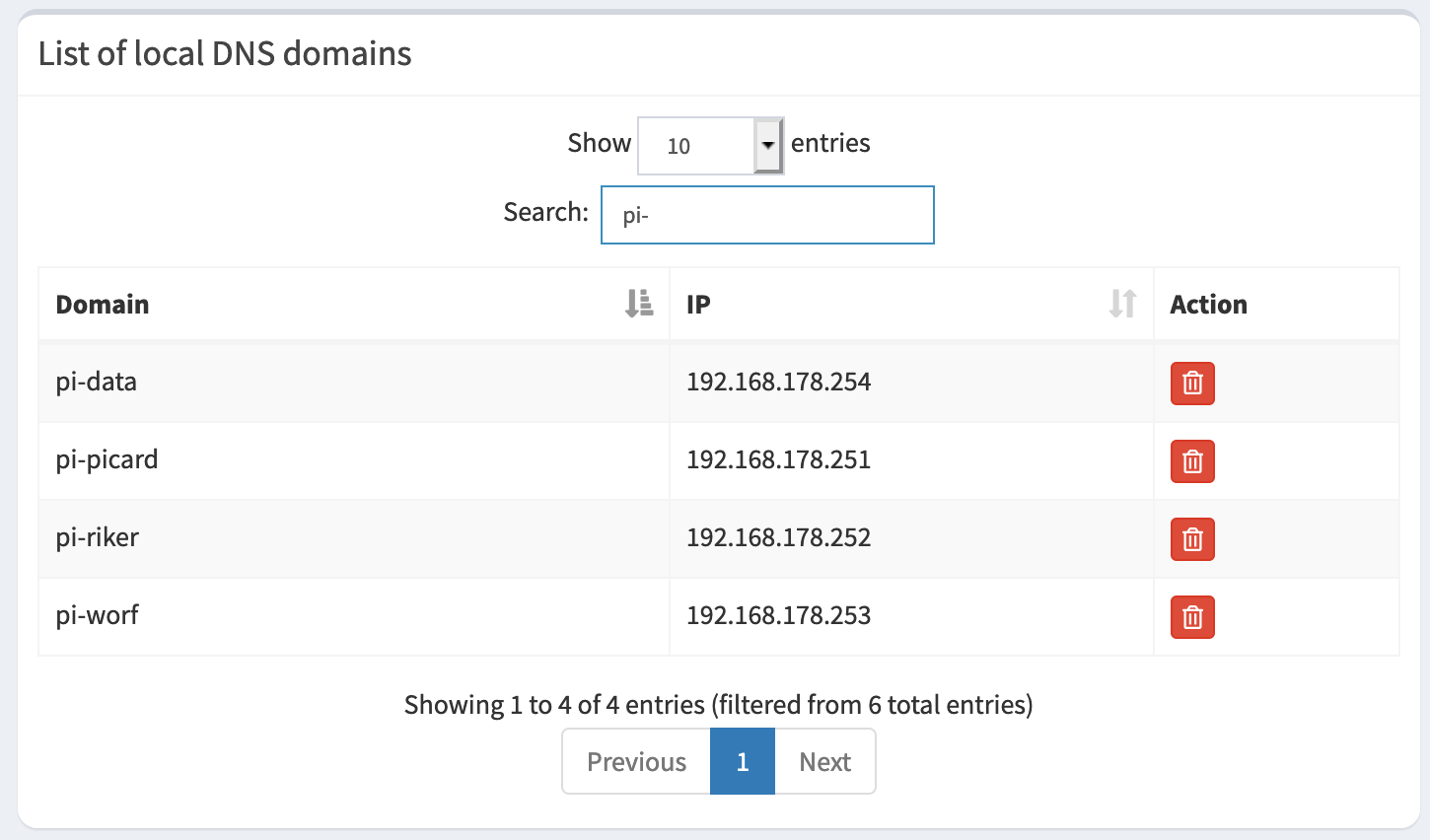Image resolution: width=1430 pixels, height=840 pixels.
Task: Delete the pi-picard DNS entry
Action: (x=1191, y=461)
